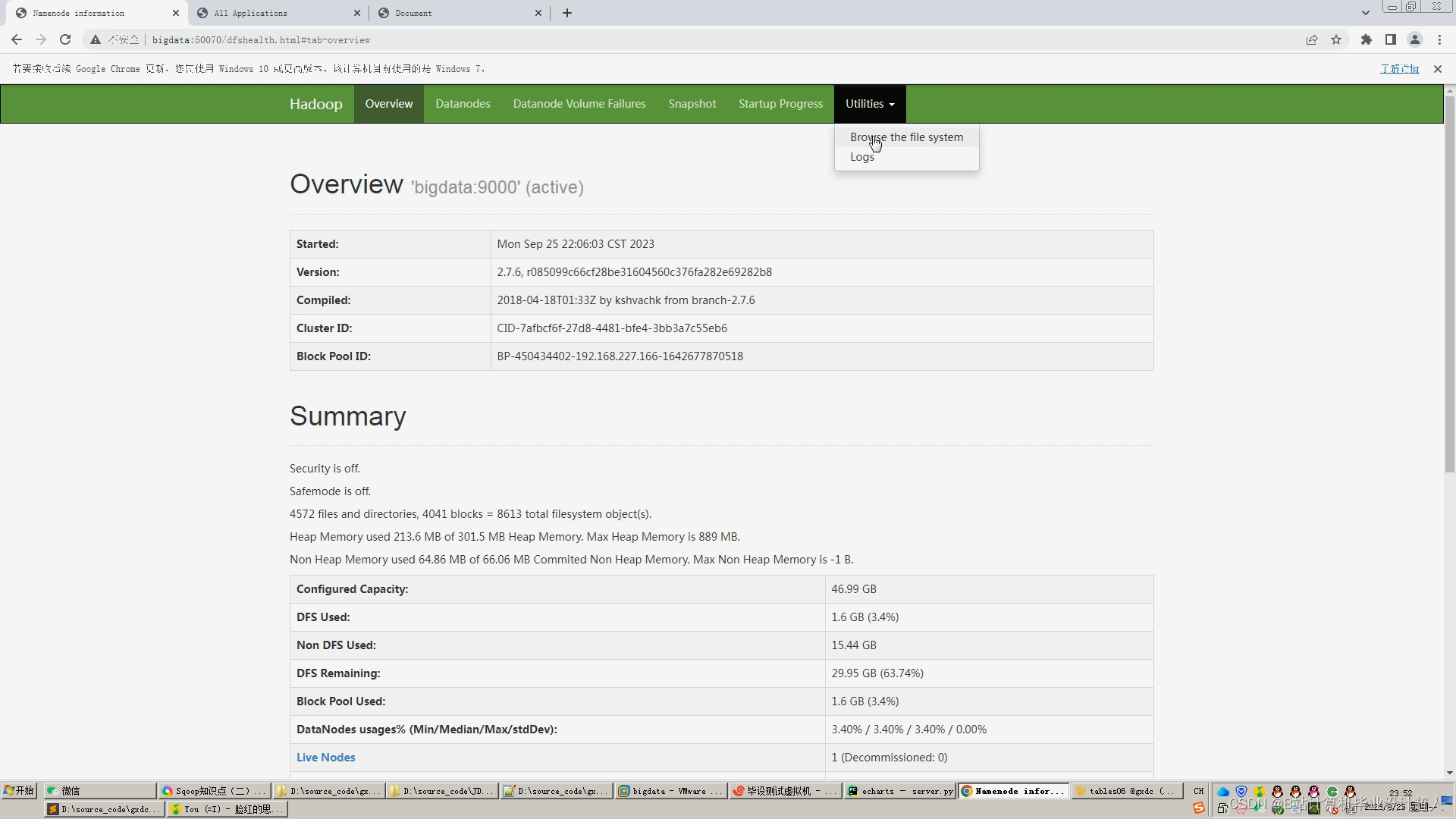The height and width of the screenshot is (819, 1456).
Task: Click the profile avatar icon
Action: [1415, 39]
